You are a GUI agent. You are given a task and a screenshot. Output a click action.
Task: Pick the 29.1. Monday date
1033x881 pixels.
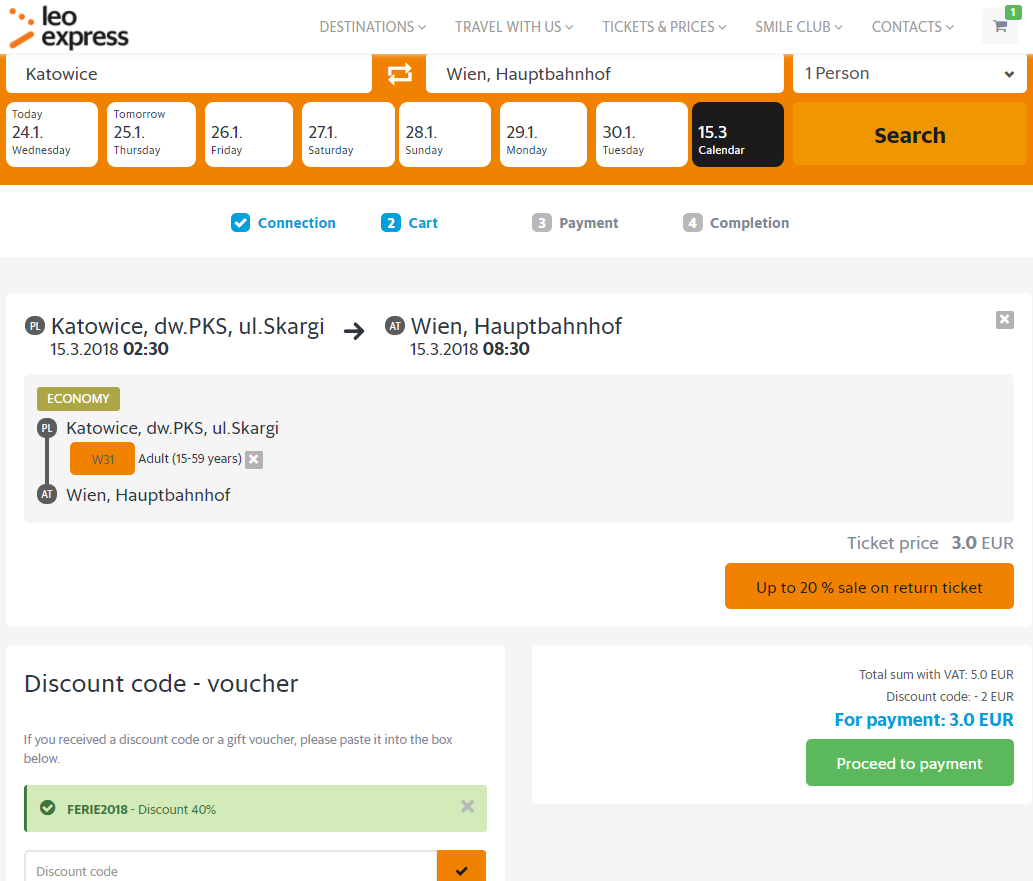pos(544,134)
